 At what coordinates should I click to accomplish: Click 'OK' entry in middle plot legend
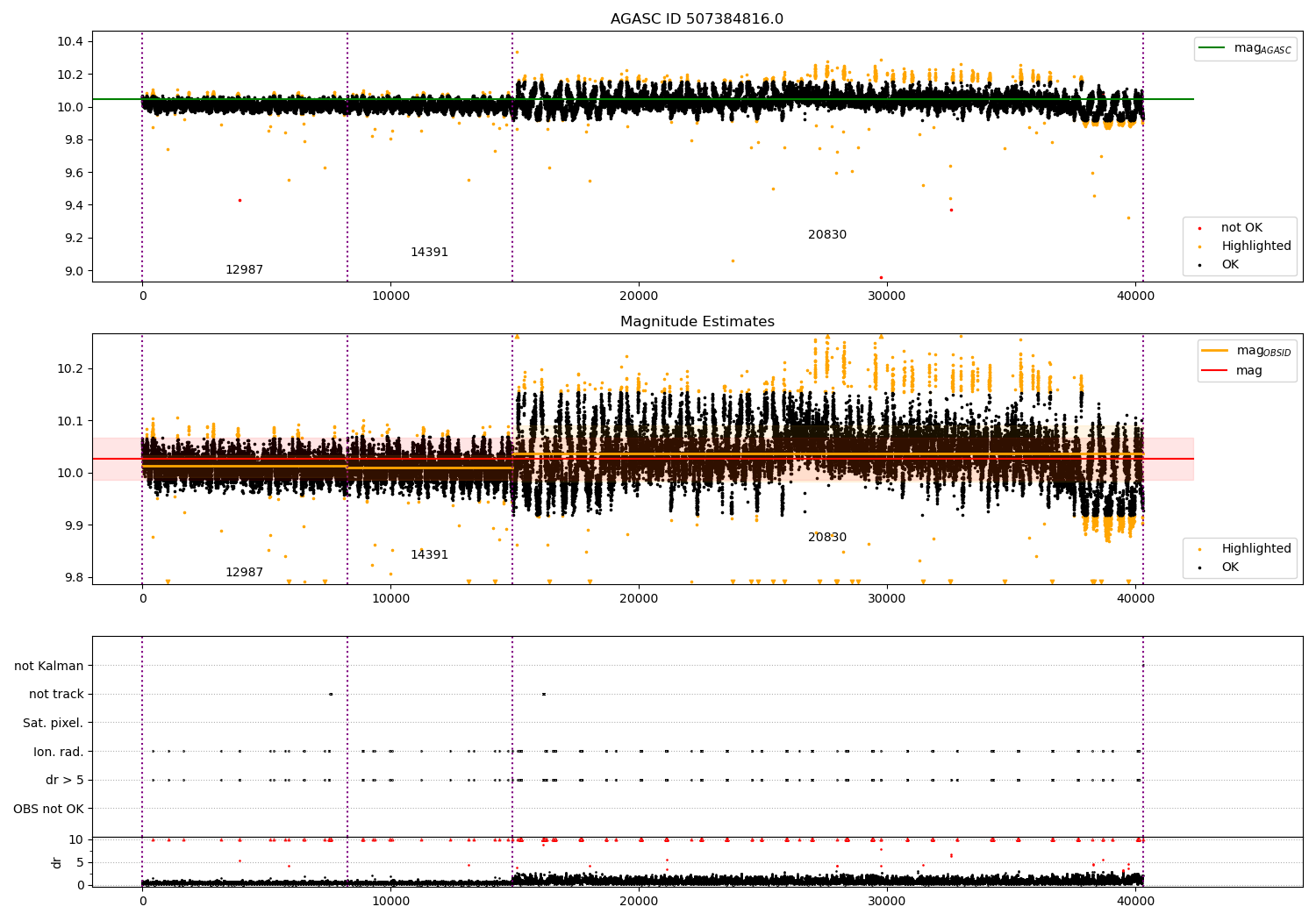(1230, 568)
